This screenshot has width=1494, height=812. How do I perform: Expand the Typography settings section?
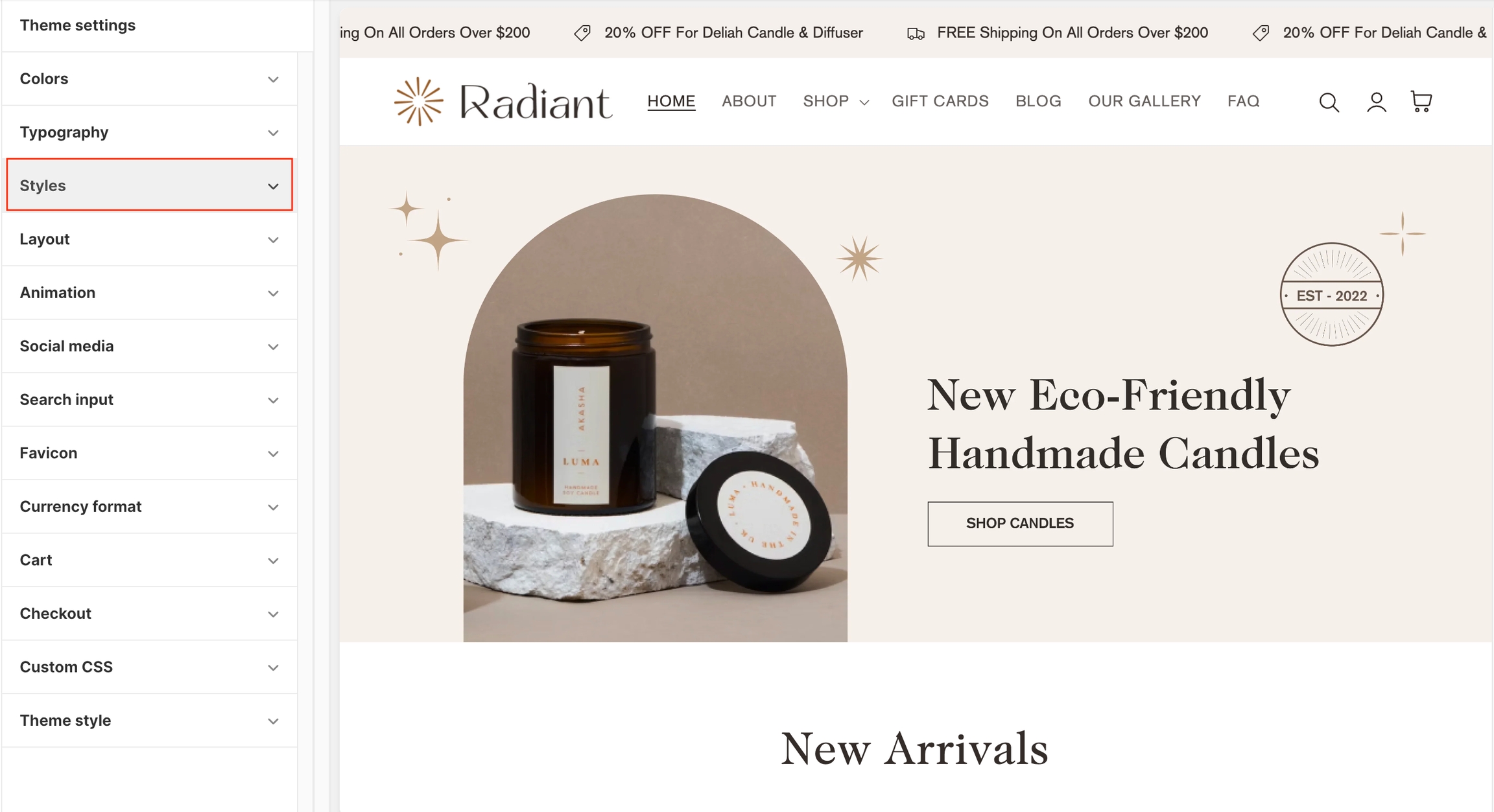[x=150, y=132]
